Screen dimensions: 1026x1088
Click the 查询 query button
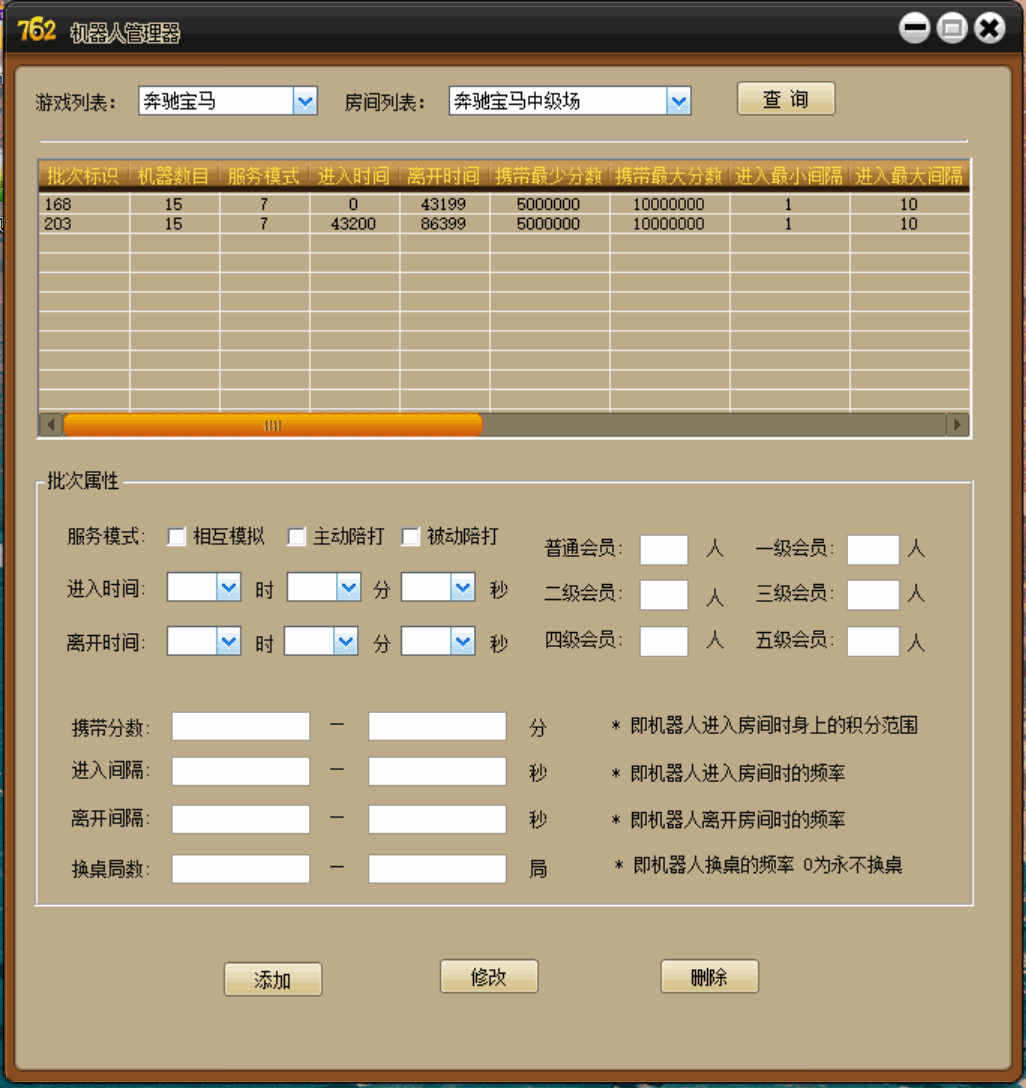(x=785, y=98)
